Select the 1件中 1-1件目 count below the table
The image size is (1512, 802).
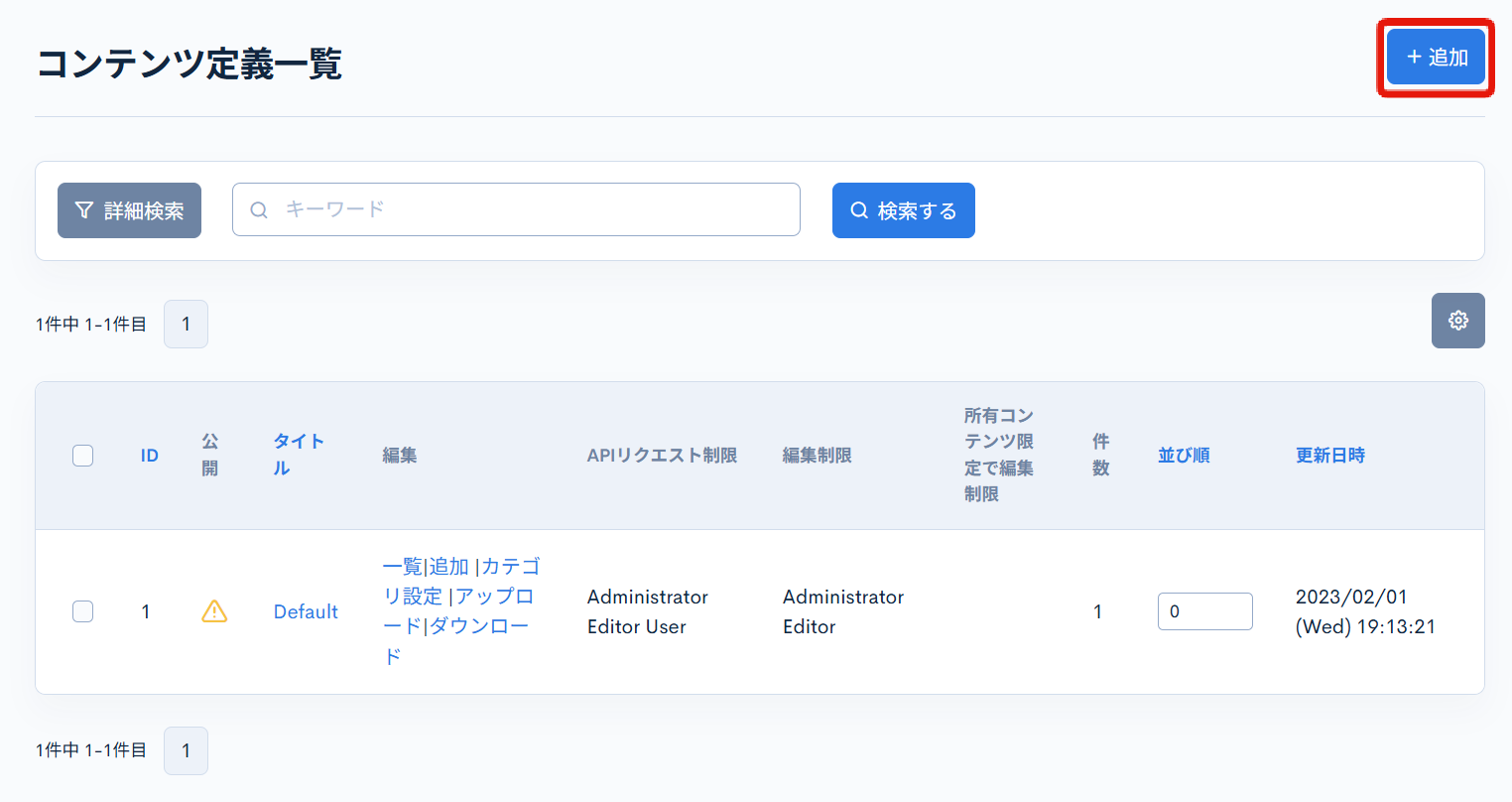91,750
